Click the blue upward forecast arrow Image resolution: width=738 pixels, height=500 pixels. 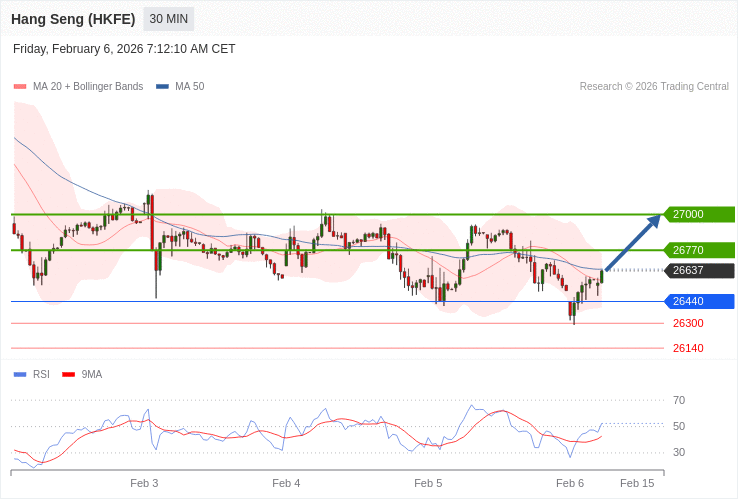633,243
